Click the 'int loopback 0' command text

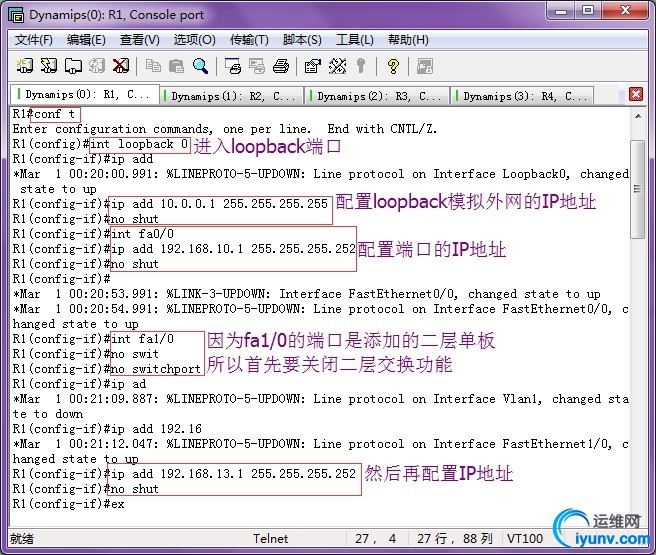pos(139,144)
